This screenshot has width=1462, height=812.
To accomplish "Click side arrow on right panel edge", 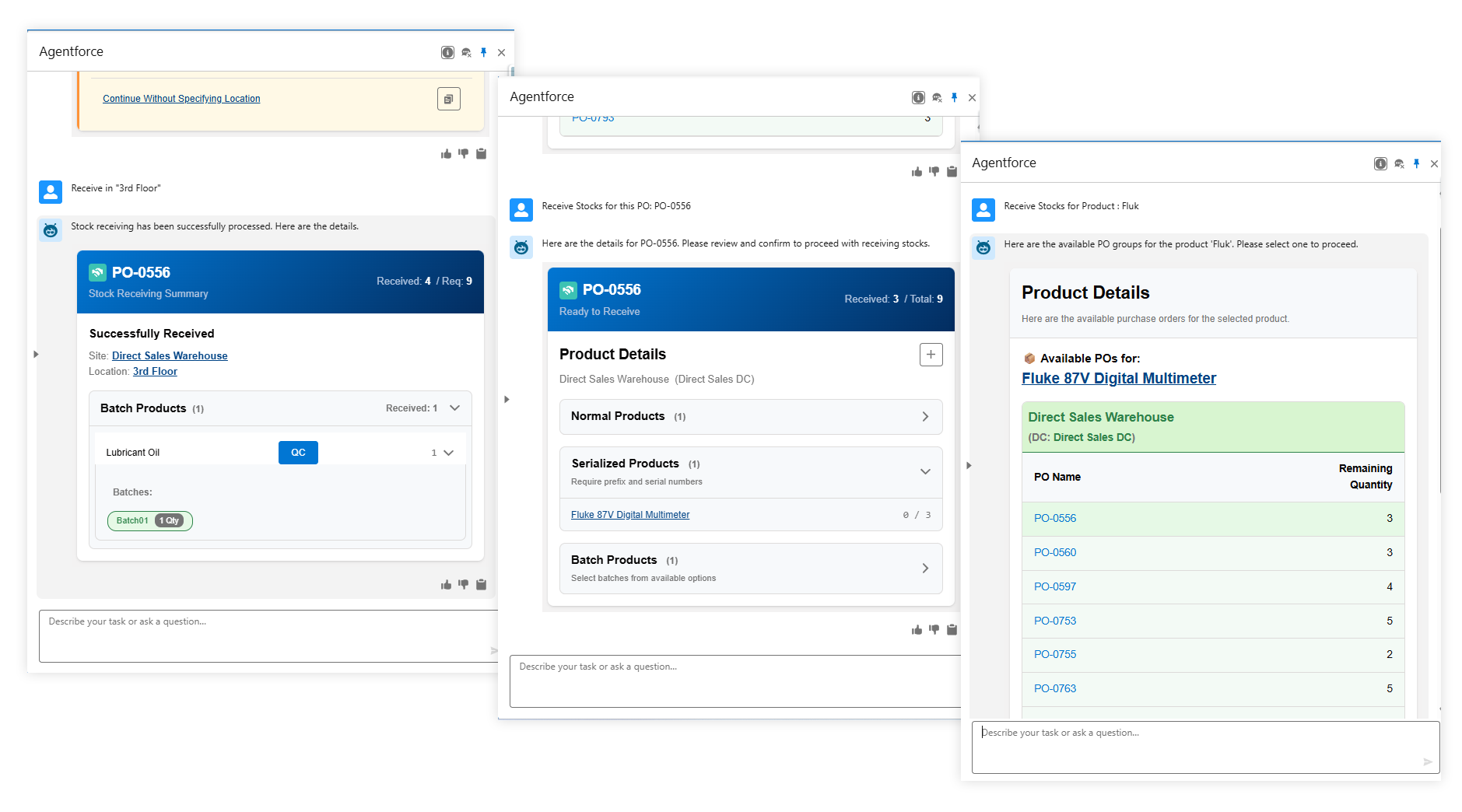I will [969, 466].
